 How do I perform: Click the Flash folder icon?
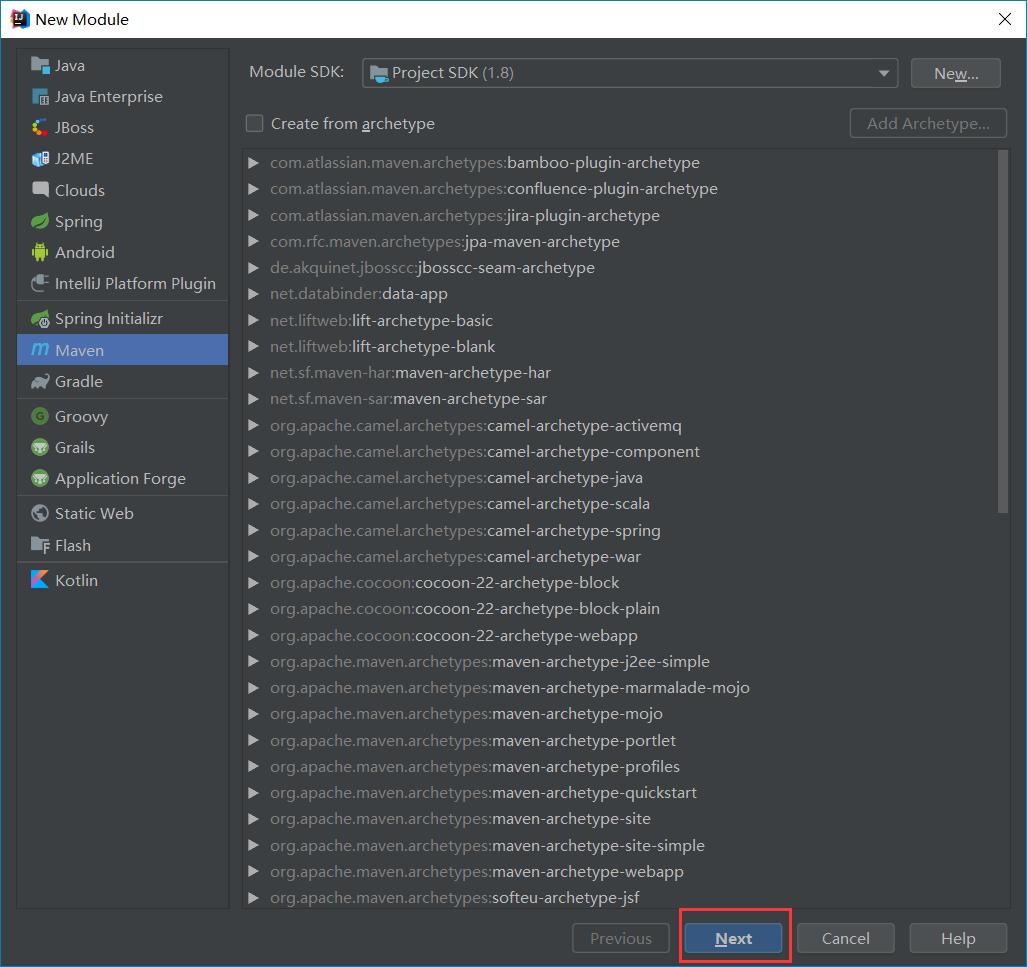coord(40,545)
